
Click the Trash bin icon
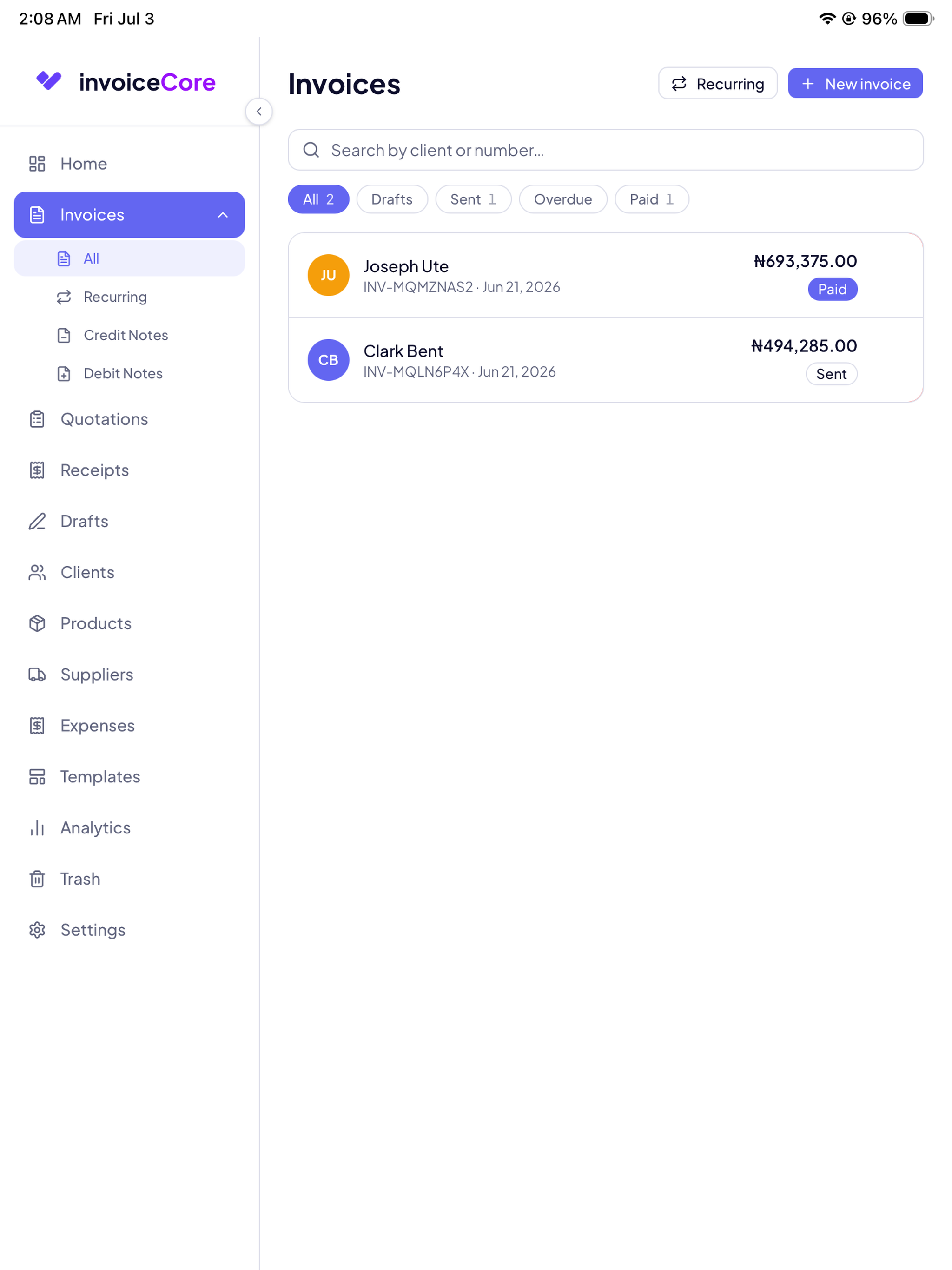tap(37, 879)
